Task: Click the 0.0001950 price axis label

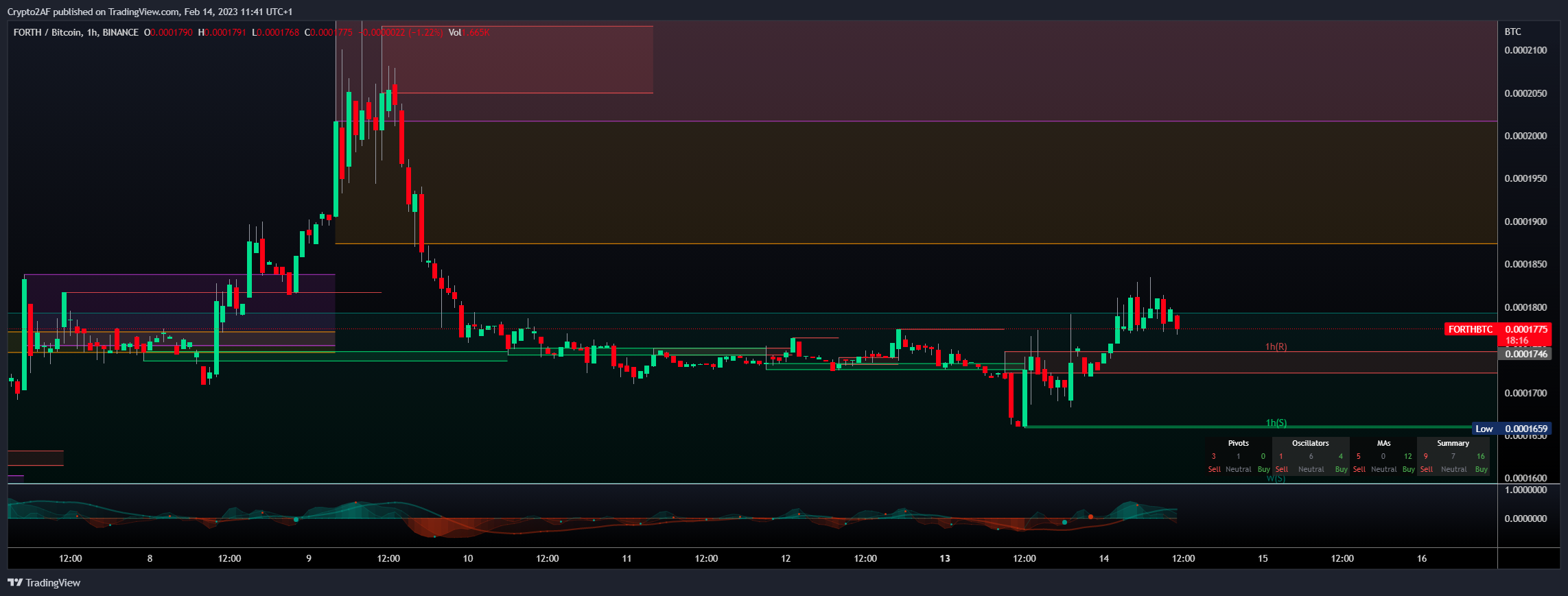Action: click(x=1525, y=178)
